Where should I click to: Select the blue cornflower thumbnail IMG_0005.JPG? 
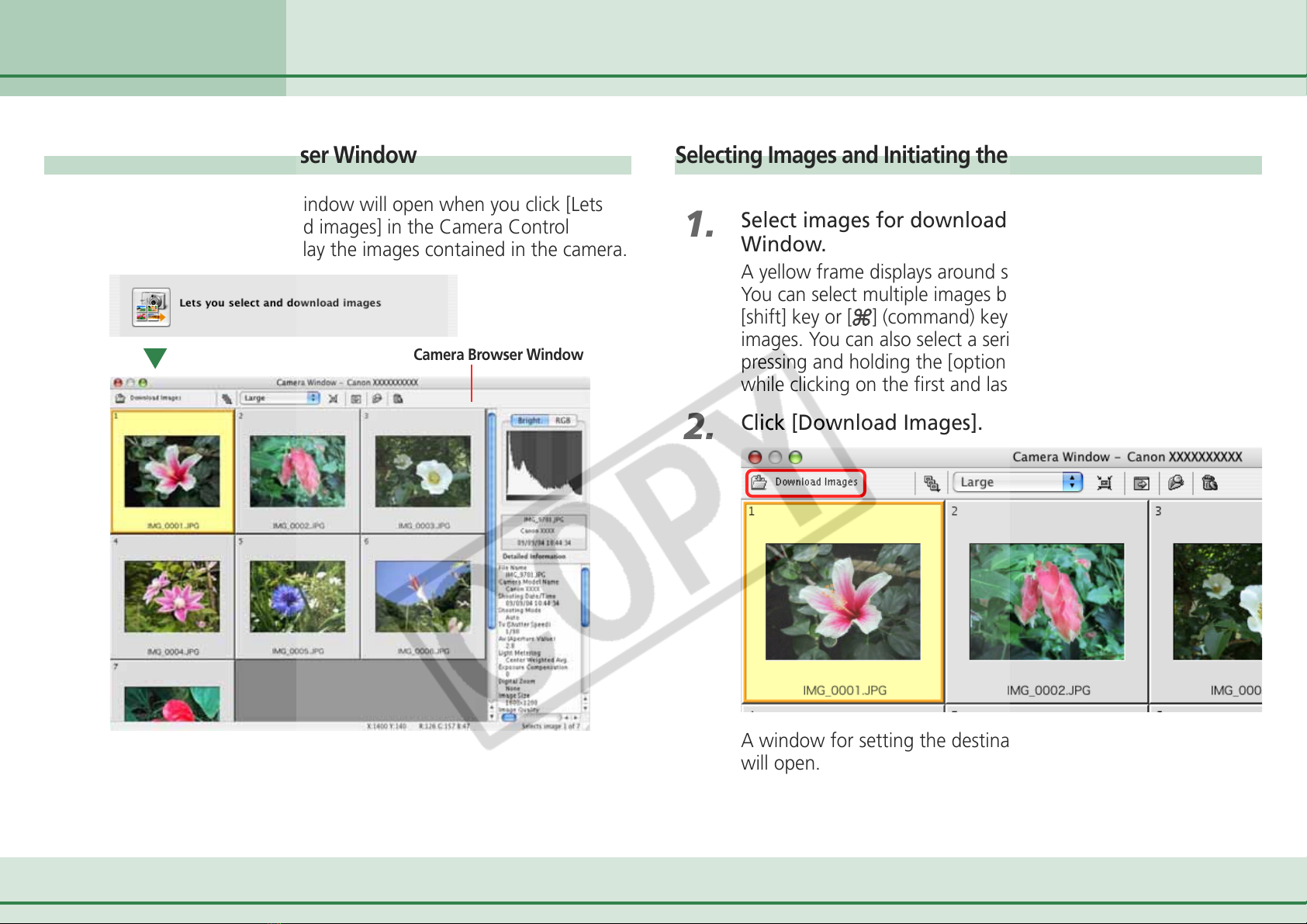297,597
